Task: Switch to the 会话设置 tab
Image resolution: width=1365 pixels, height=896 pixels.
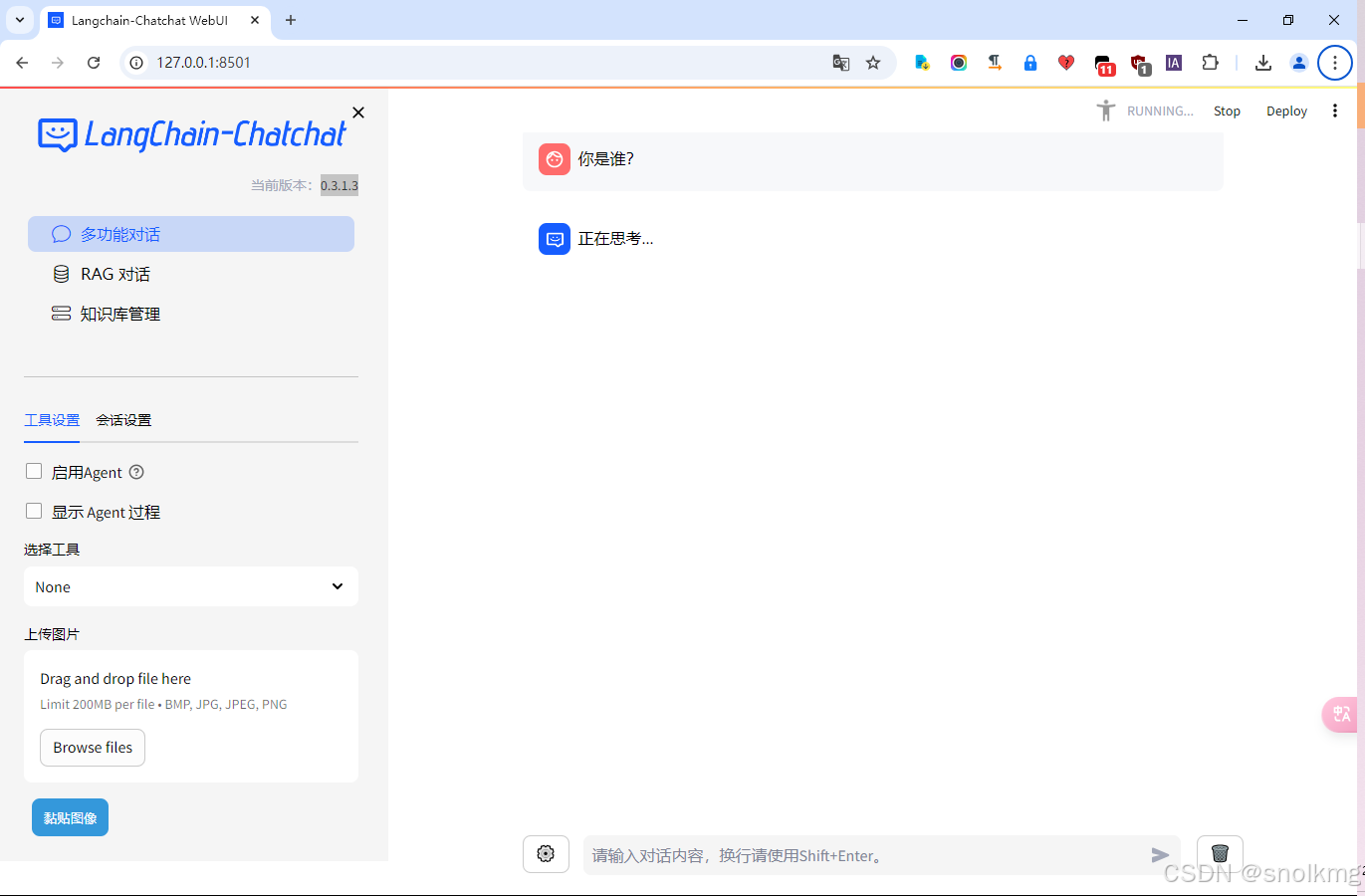Action: tap(123, 419)
